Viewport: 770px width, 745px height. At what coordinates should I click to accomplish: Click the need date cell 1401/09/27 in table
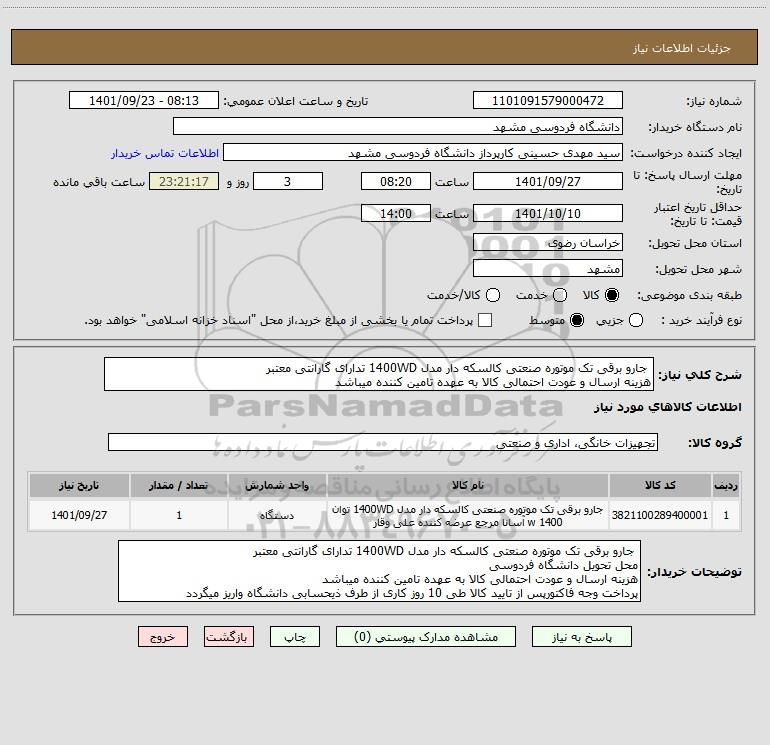pos(79,515)
